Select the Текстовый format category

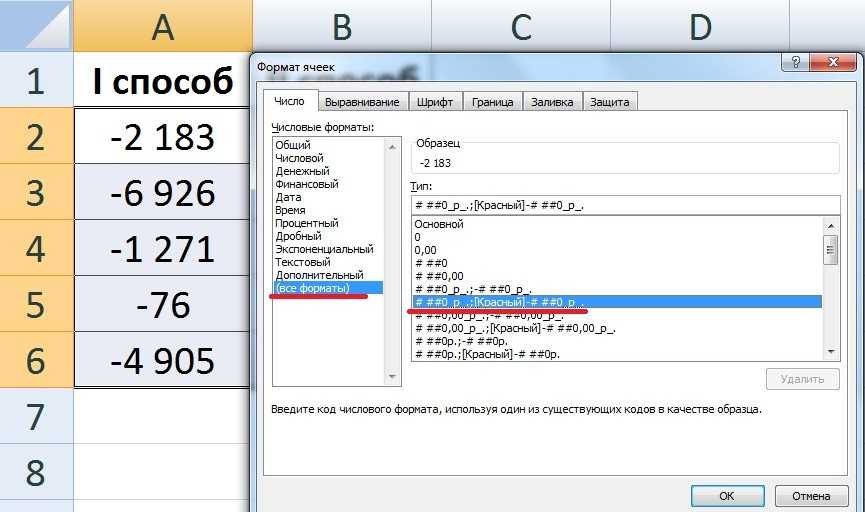(328, 262)
